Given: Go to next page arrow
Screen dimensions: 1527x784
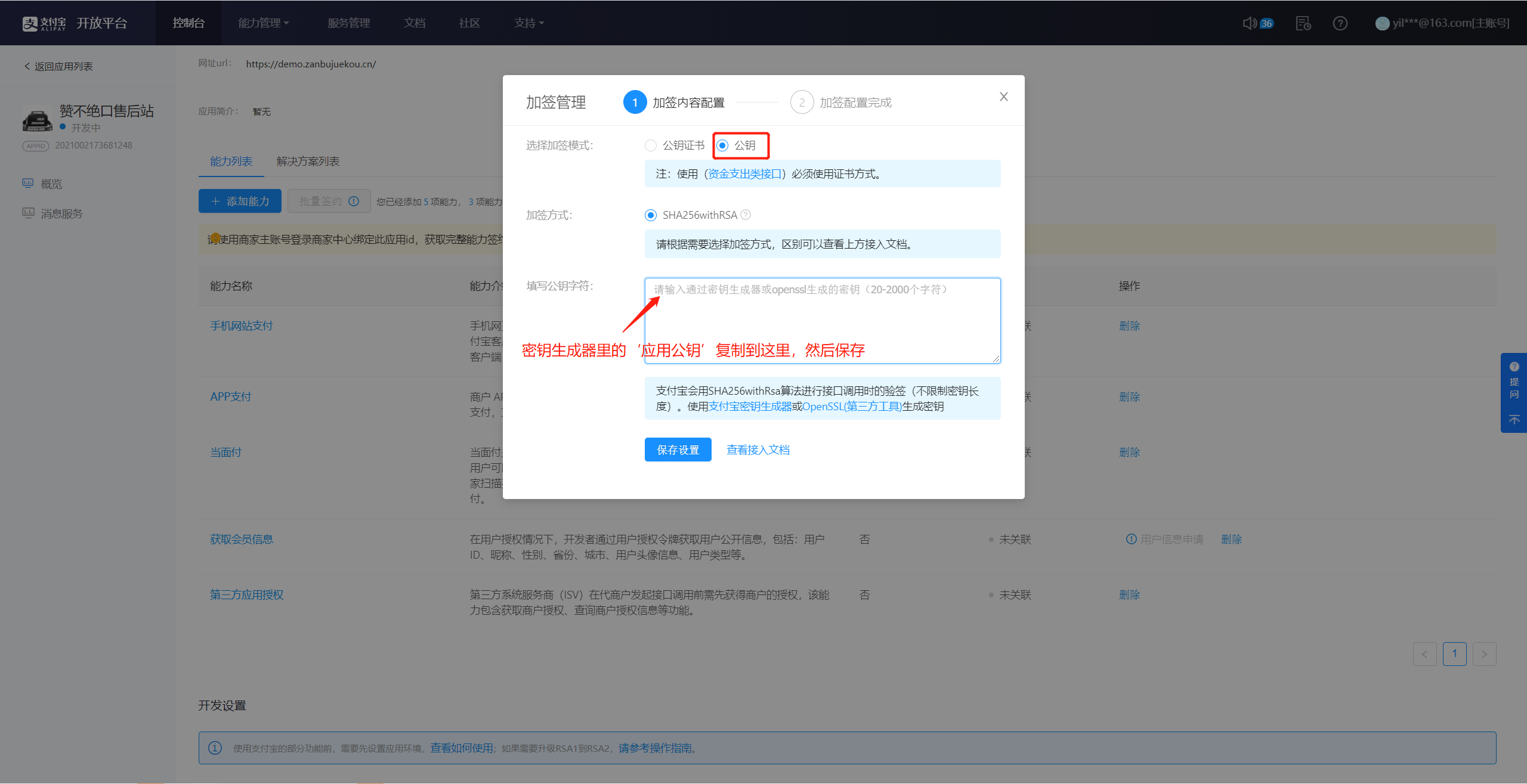Looking at the screenshot, I should tap(1484, 654).
